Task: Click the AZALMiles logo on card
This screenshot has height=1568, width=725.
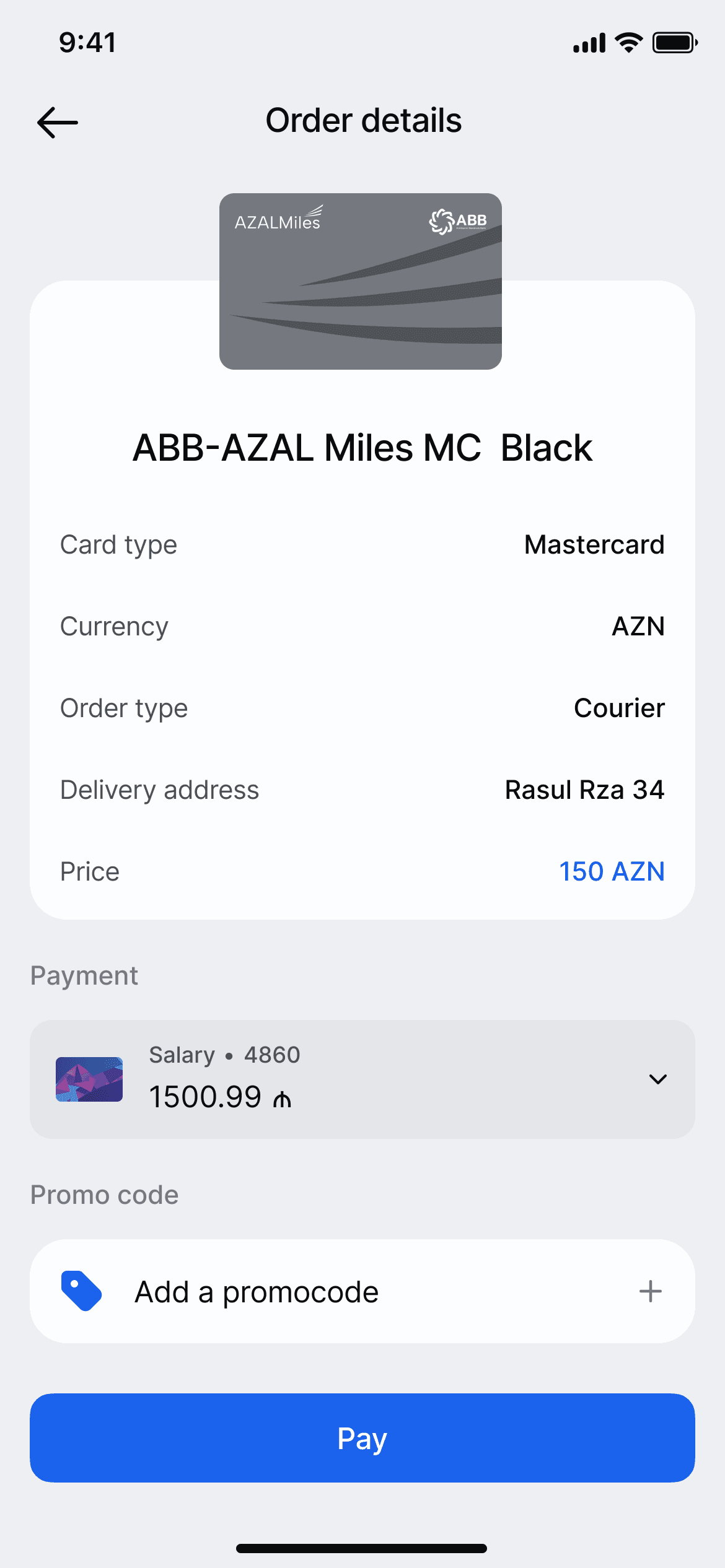Action: (x=278, y=219)
